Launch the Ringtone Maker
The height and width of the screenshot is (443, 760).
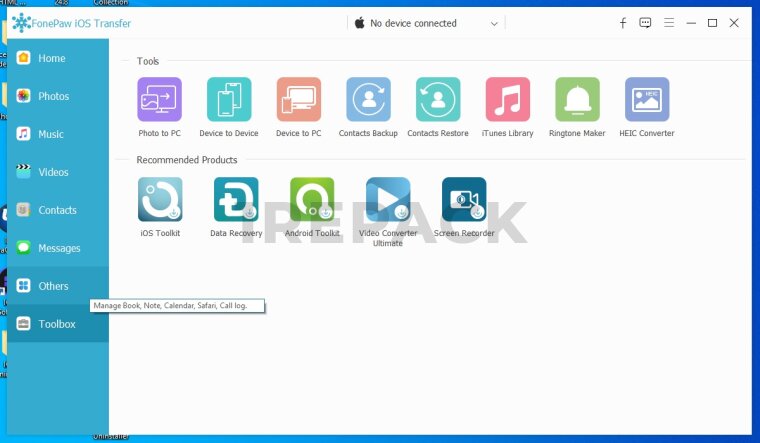coord(577,100)
